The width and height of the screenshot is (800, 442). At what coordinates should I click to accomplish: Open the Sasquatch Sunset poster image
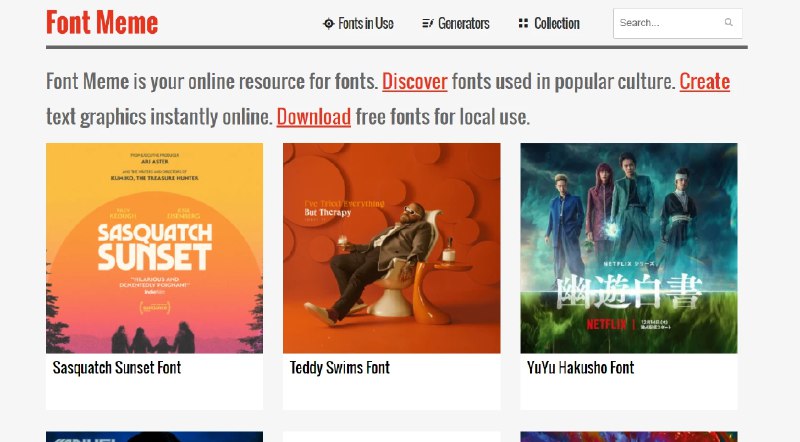coord(154,248)
